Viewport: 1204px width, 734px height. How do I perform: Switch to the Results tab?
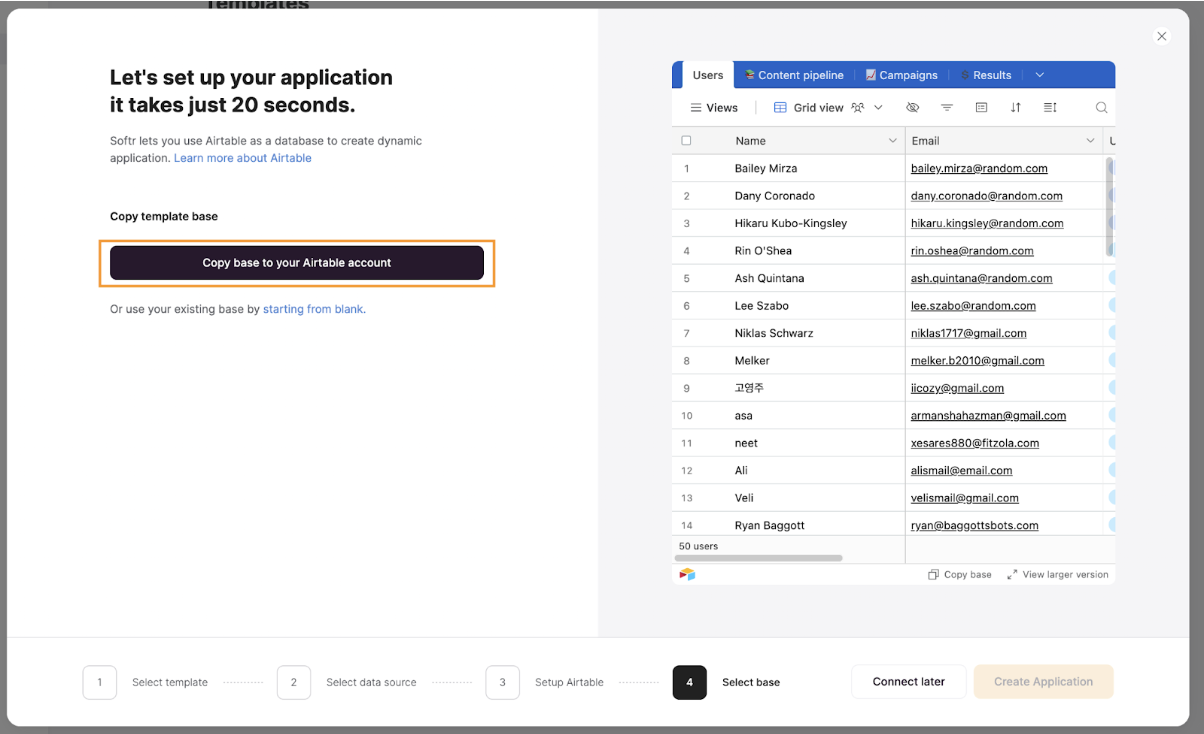[x=985, y=75]
